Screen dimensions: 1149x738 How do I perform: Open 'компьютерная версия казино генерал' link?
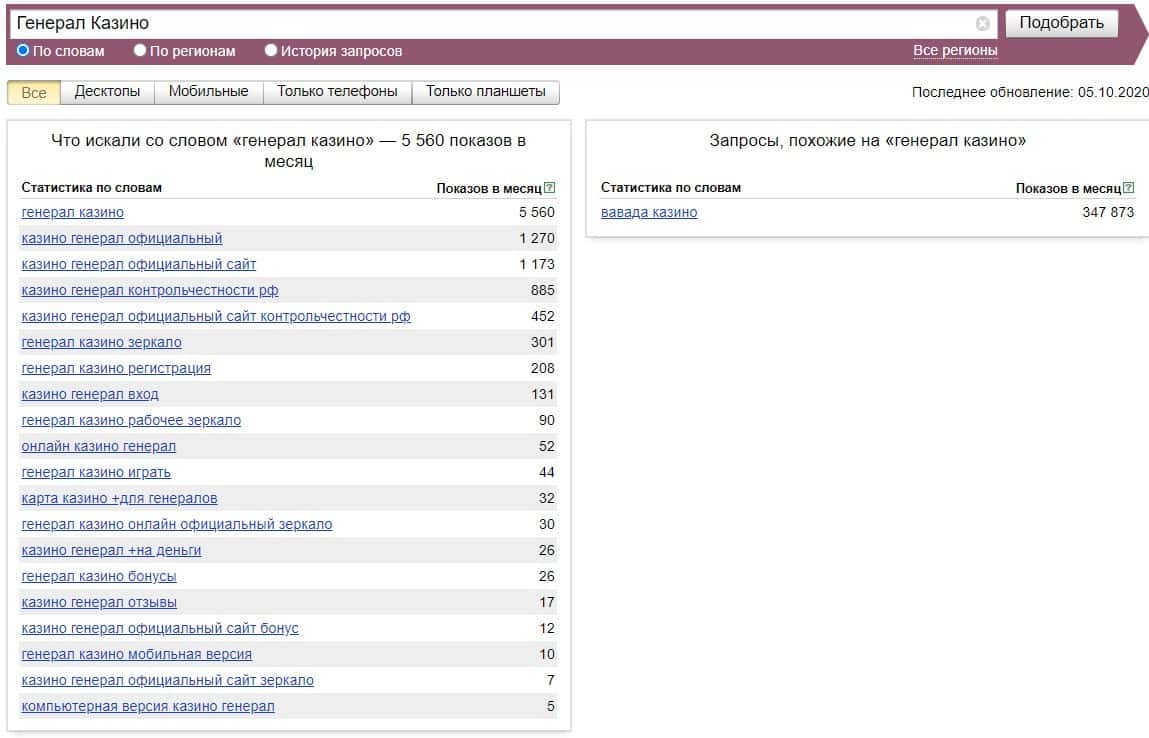coord(148,706)
